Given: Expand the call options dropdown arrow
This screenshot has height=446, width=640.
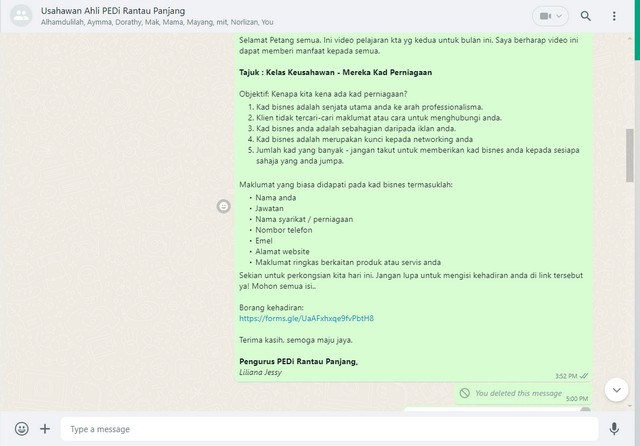Looking at the screenshot, I should pos(561,16).
